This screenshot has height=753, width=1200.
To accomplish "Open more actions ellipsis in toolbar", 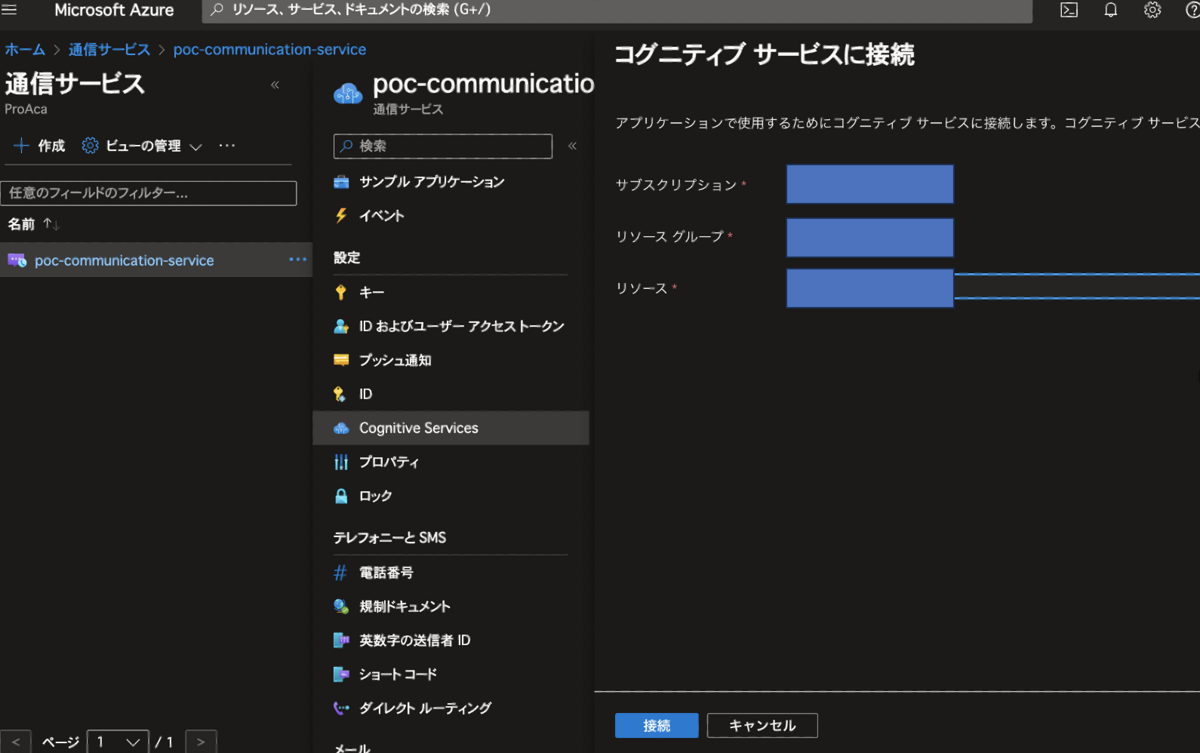I will click(x=227, y=146).
